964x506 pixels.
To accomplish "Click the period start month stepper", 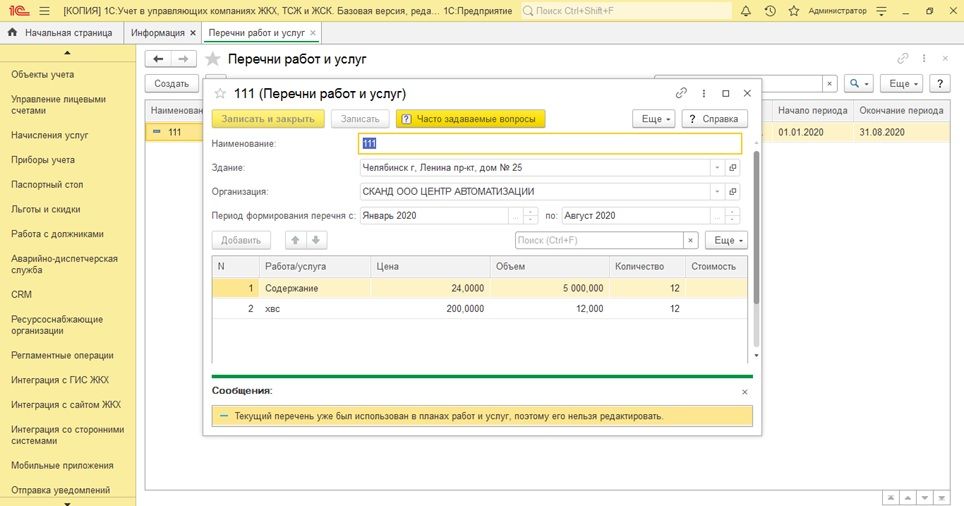I will [x=532, y=216].
